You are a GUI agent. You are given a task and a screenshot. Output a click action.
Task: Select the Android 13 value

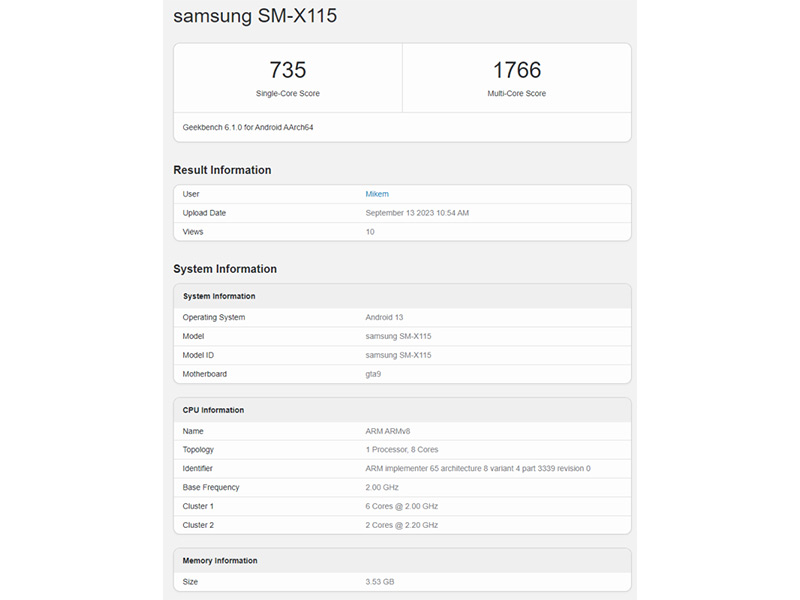pyautogui.click(x=384, y=317)
